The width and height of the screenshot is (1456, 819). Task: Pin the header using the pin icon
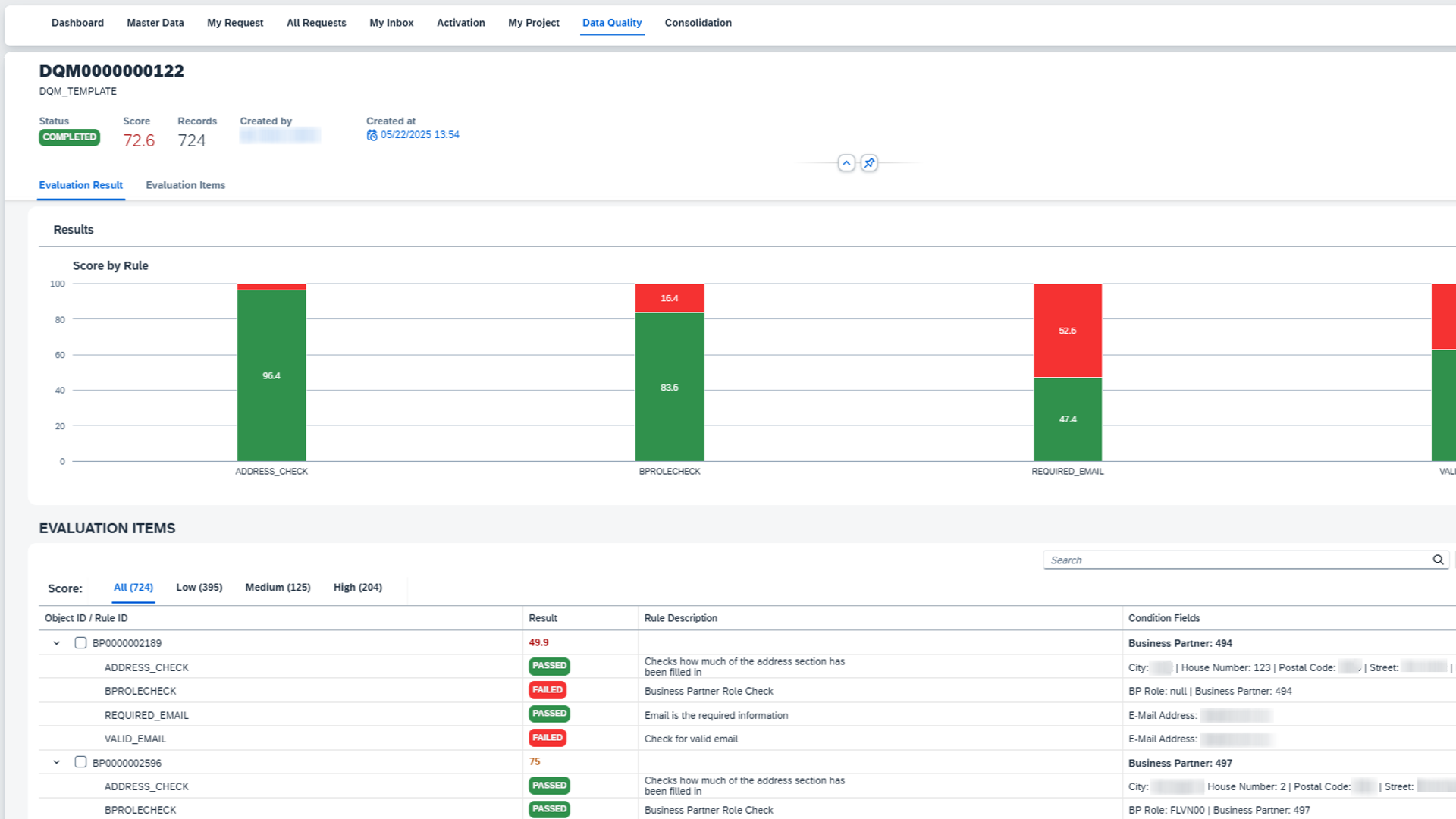click(x=869, y=163)
